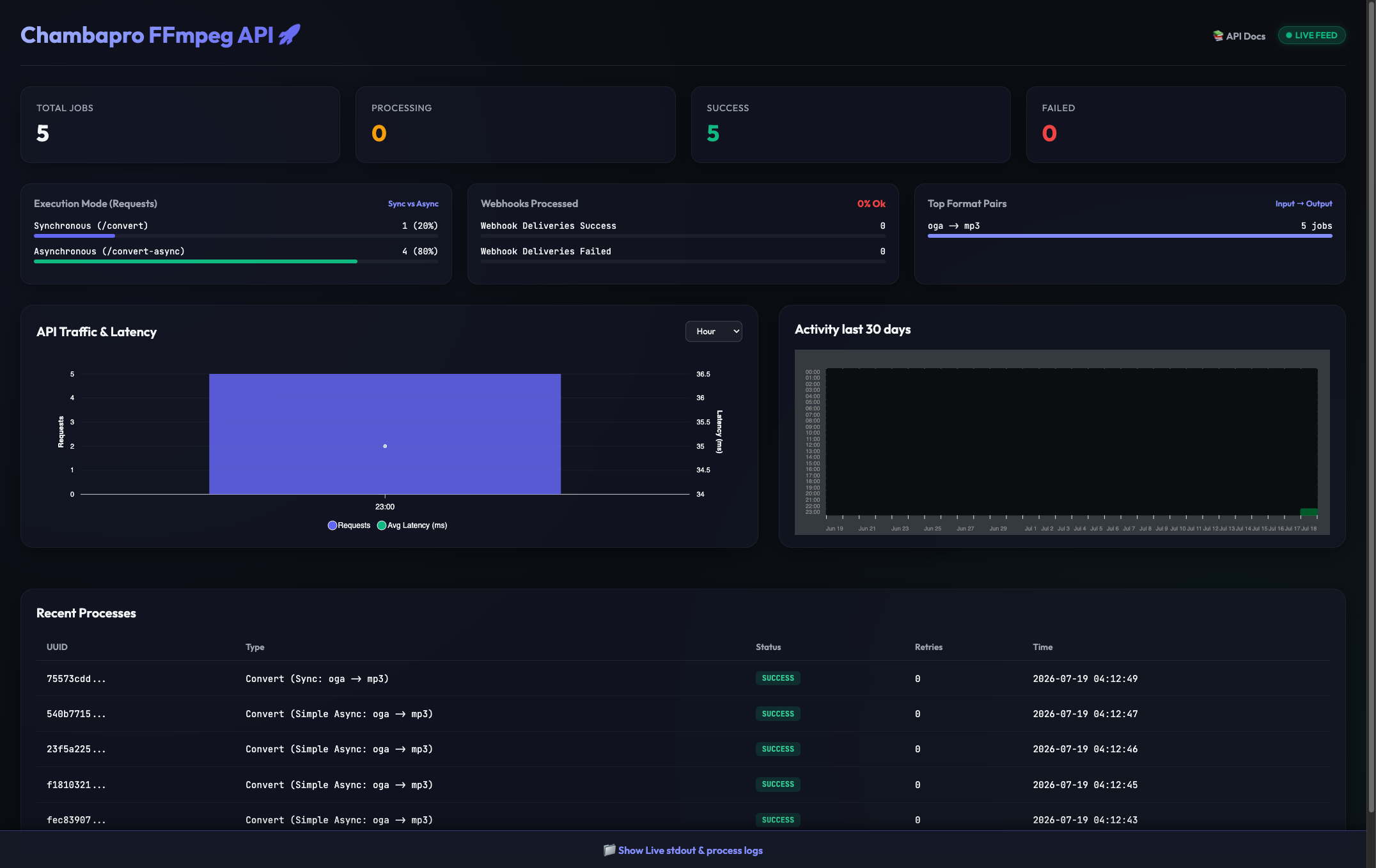
Task: Toggle Requests series in chart legend
Action: coord(349,525)
